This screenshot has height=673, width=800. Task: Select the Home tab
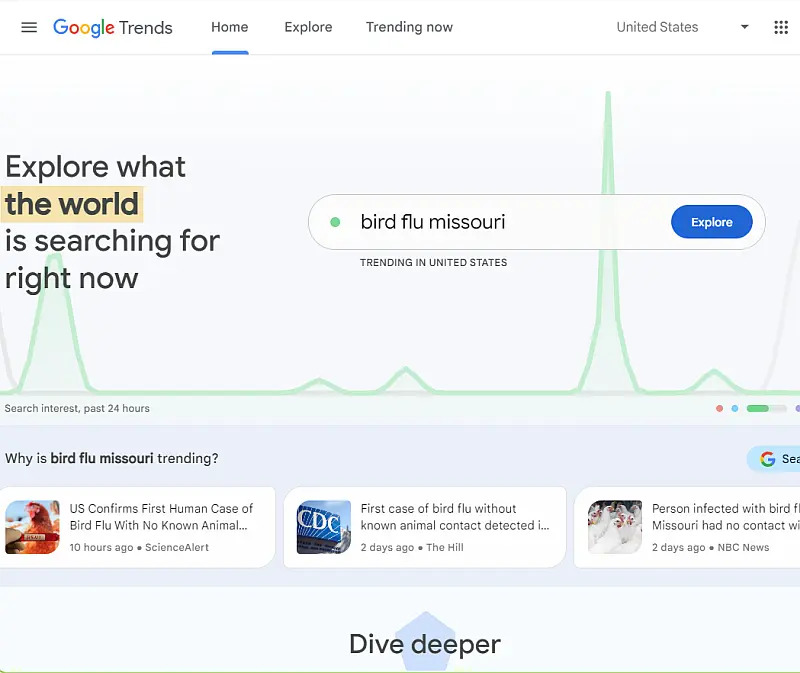pos(230,27)
